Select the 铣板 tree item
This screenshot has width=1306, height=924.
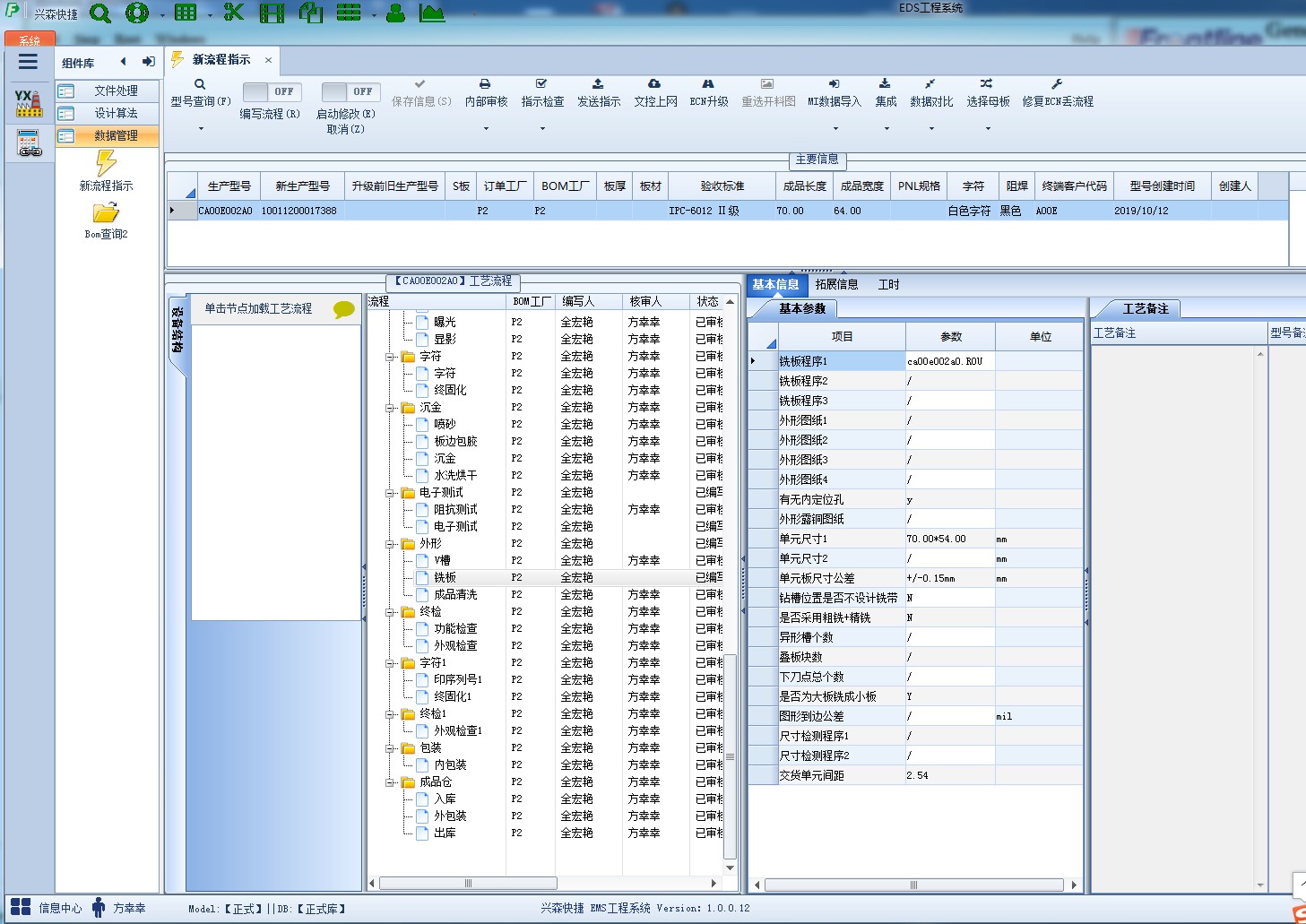click(445, 578)
